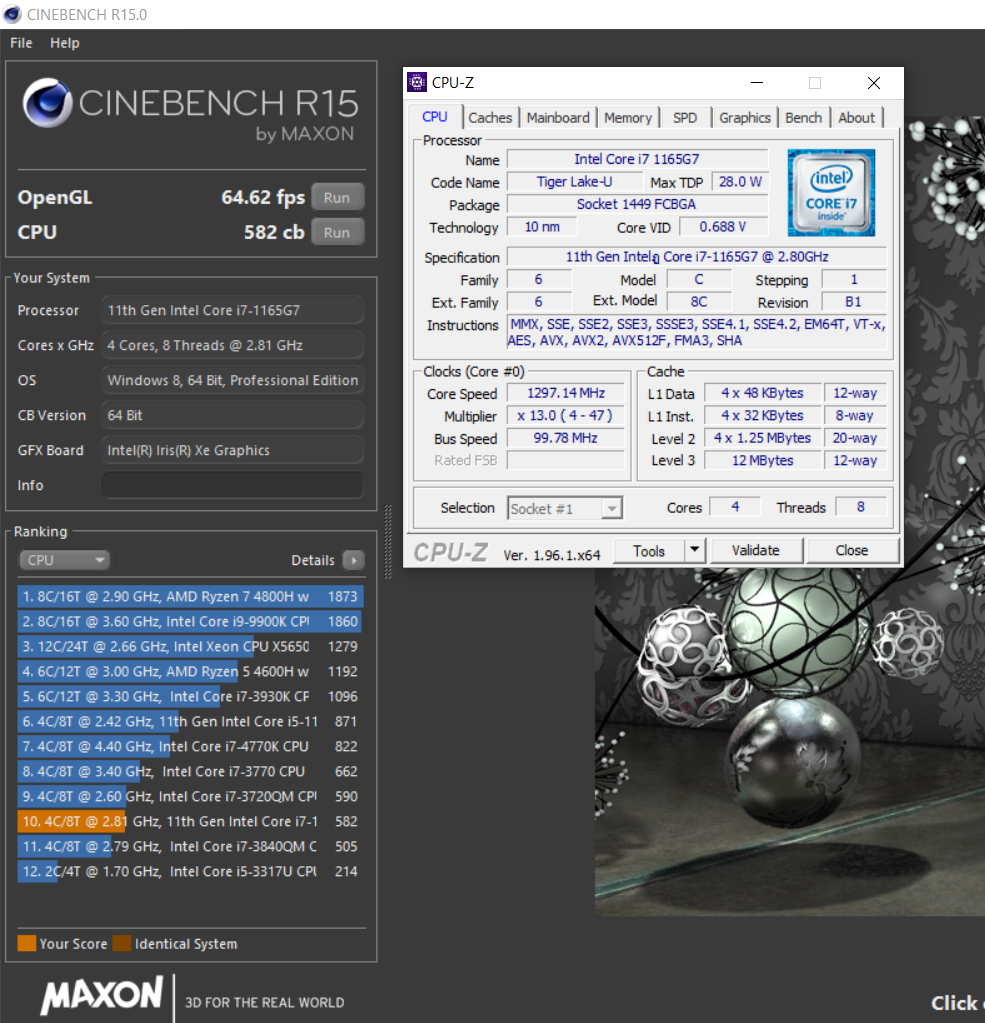Click the Tools button in CPU-Z

tap(650, 551)
